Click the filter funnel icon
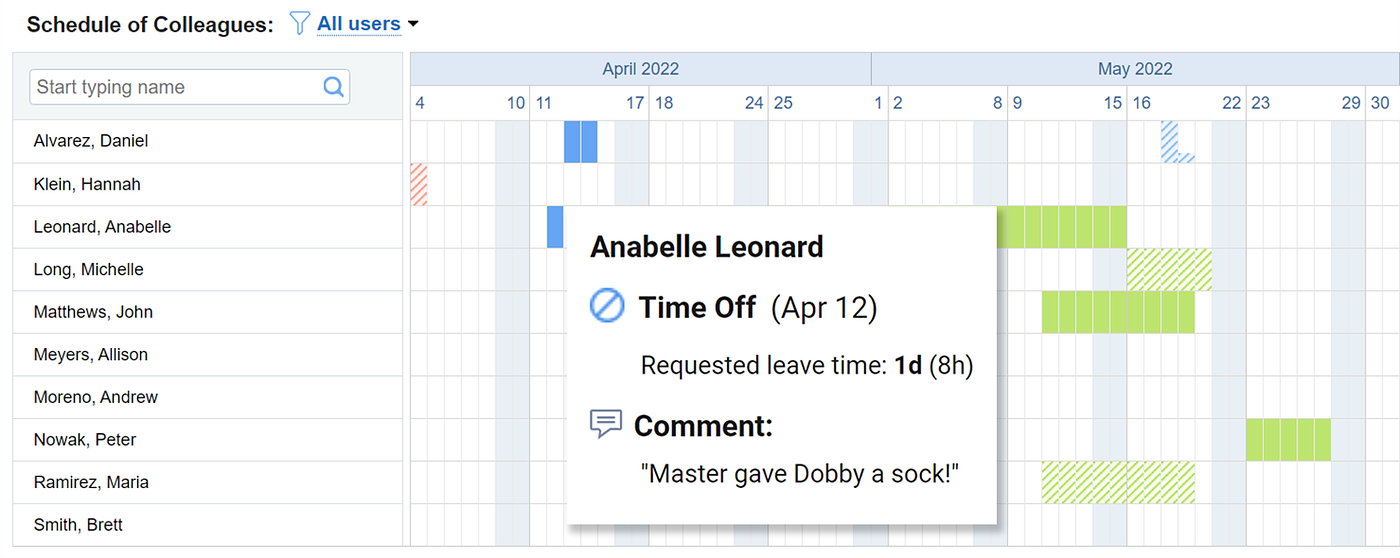This screenshot has height=558, width=1400. tap(298, 23)
